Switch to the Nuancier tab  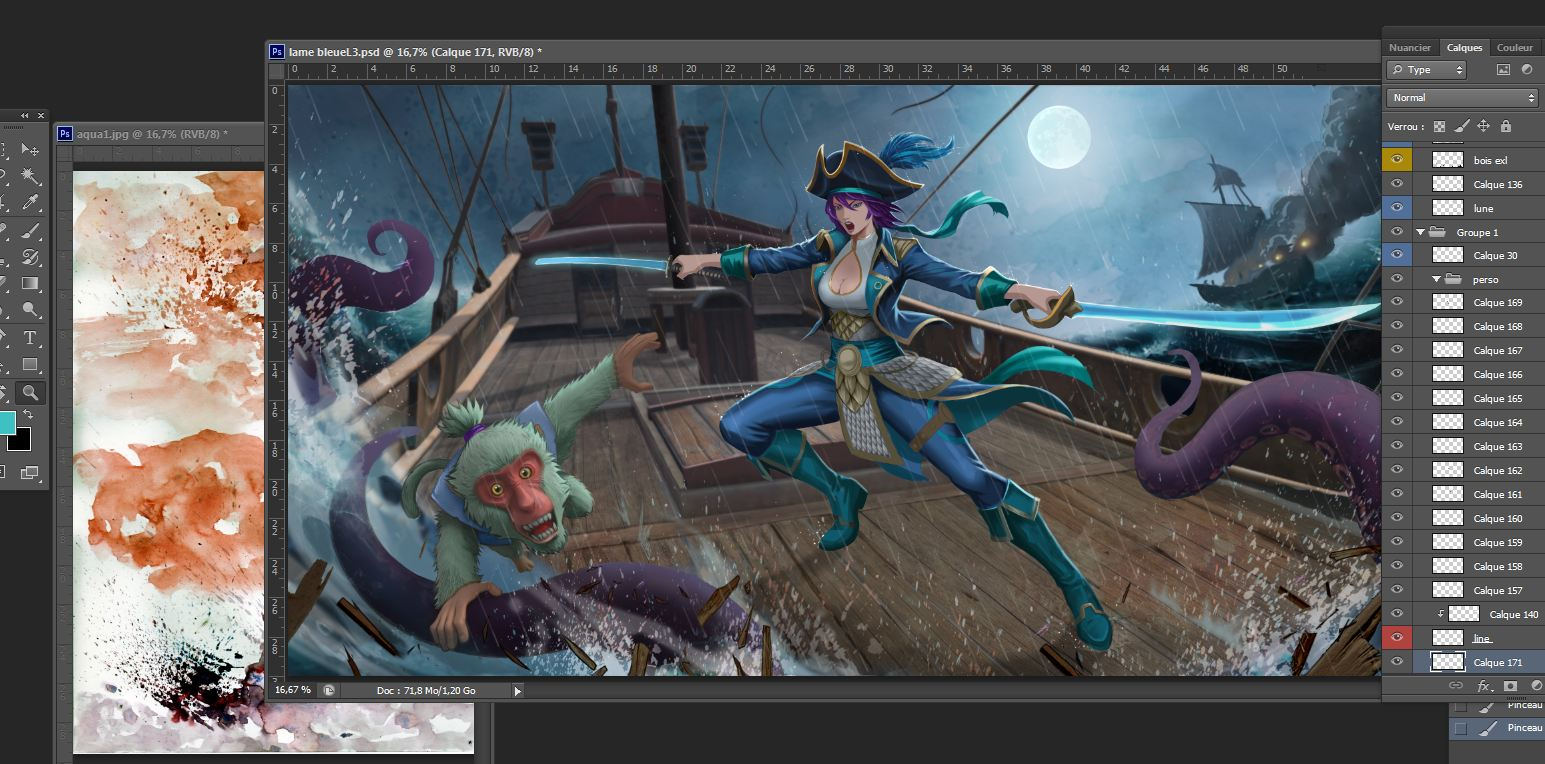[1410, 48]
